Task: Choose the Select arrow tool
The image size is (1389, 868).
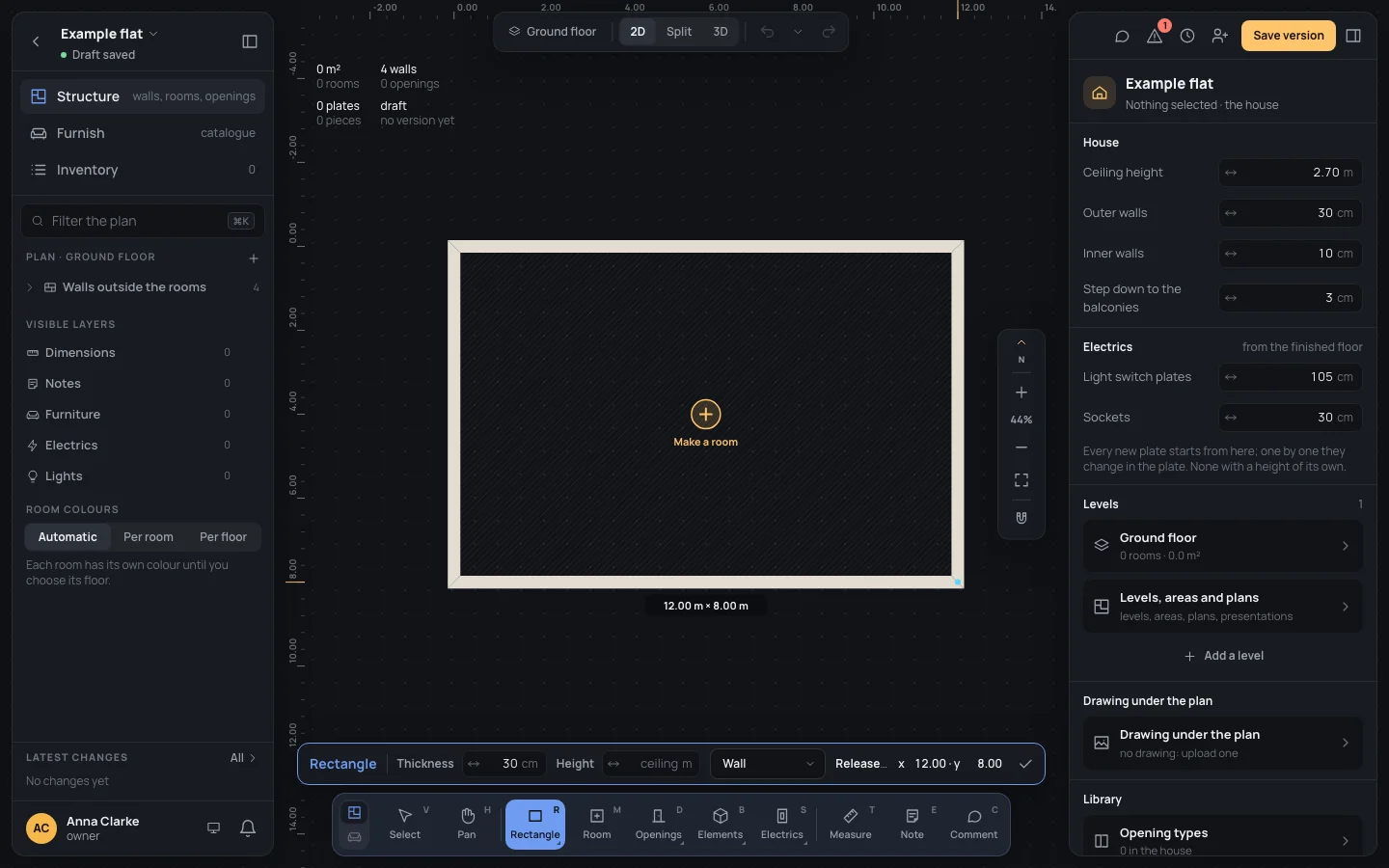Action: (405, 824)
